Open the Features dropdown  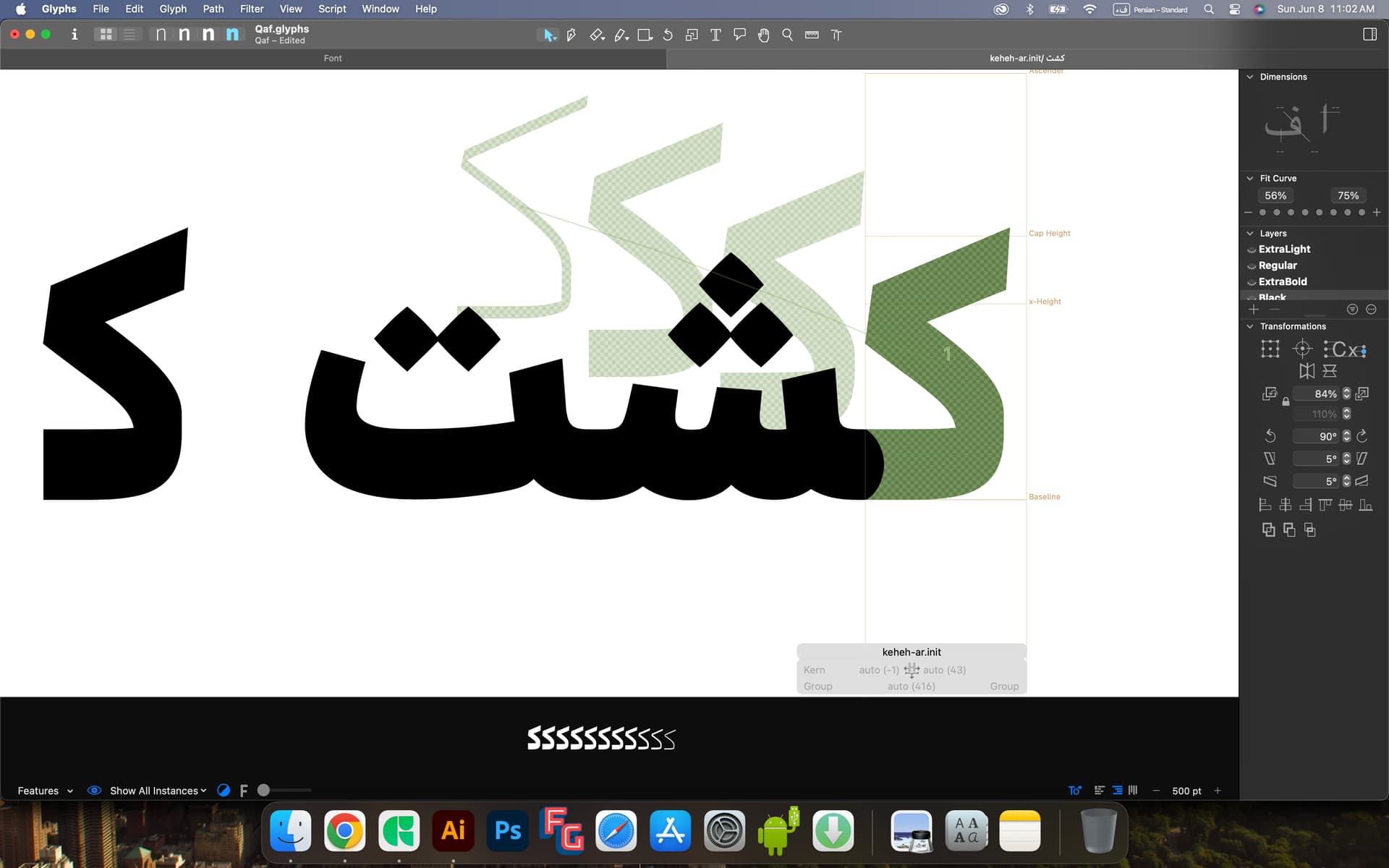(x=45, y=791)
